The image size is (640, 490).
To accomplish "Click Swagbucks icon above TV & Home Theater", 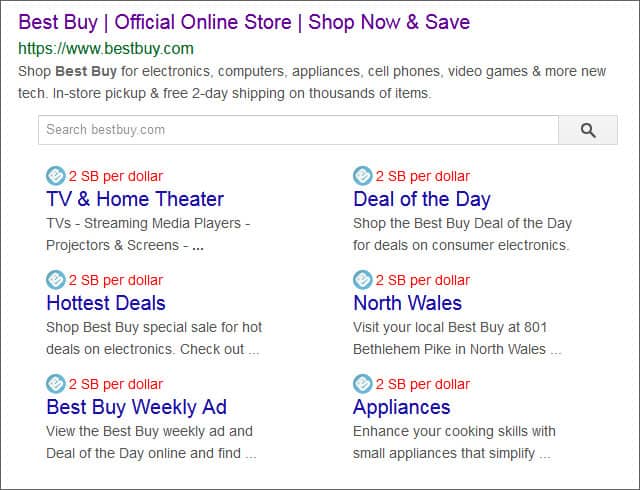I will pos(56,176).
